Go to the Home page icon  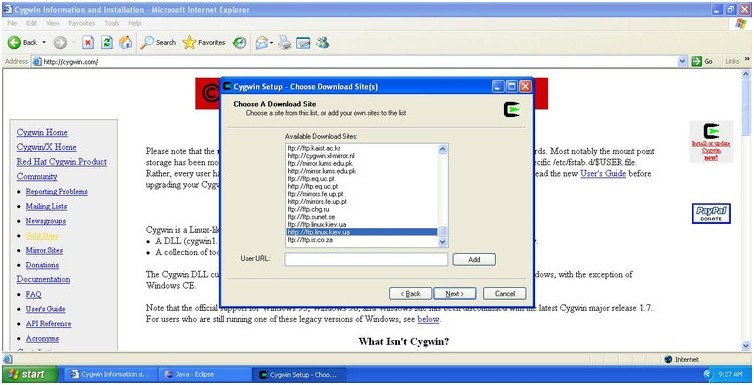click(126, 43)
